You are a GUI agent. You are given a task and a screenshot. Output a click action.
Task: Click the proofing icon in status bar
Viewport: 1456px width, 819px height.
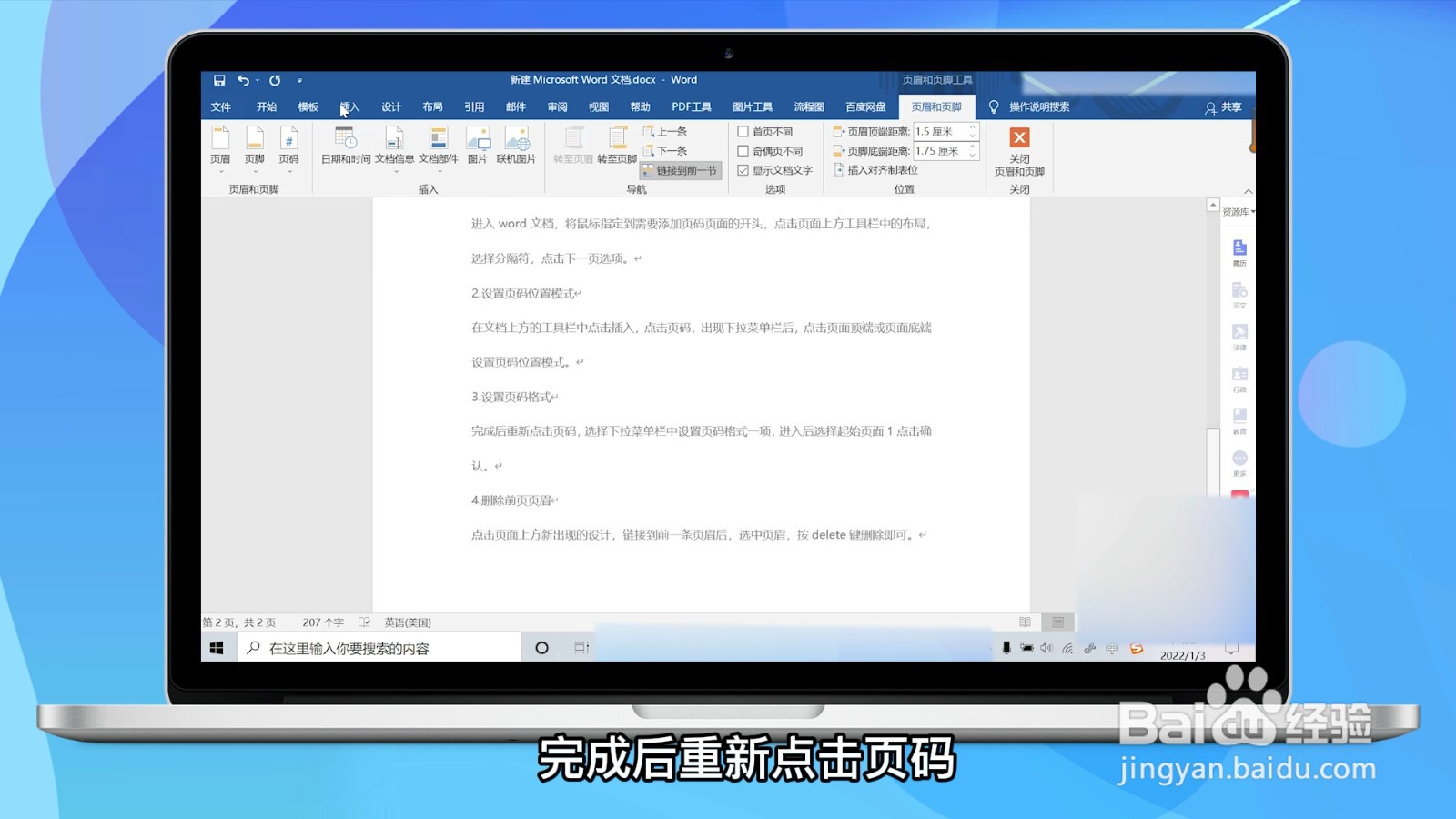pyautogui.click(x=364, y=622)
